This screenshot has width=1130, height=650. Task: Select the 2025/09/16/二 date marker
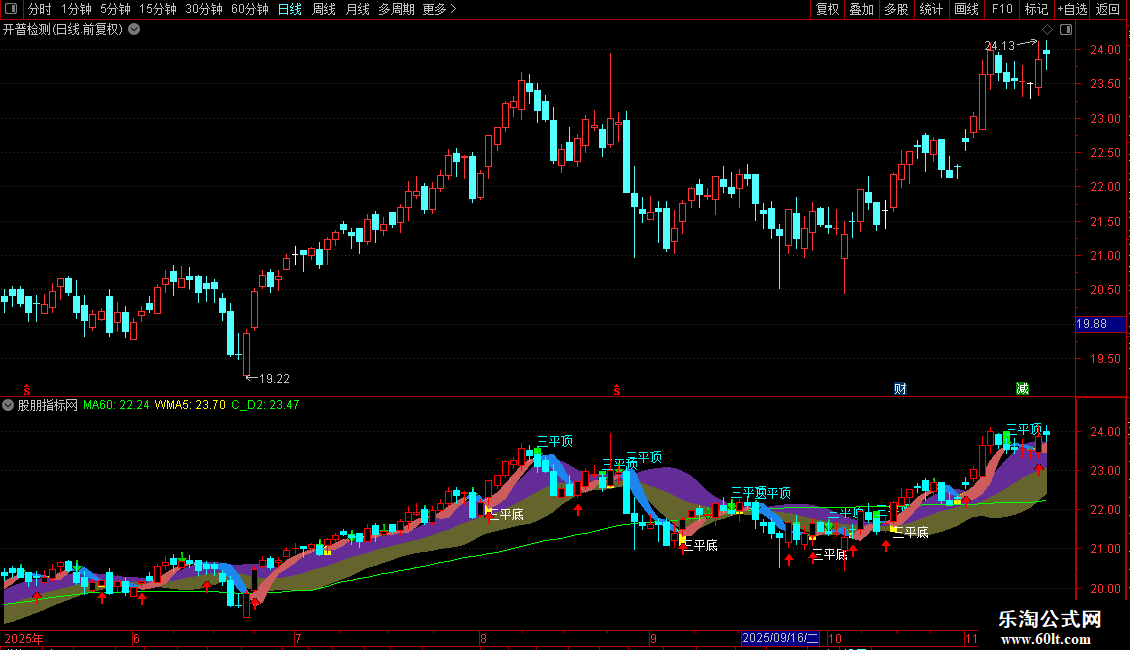(780, 638)
